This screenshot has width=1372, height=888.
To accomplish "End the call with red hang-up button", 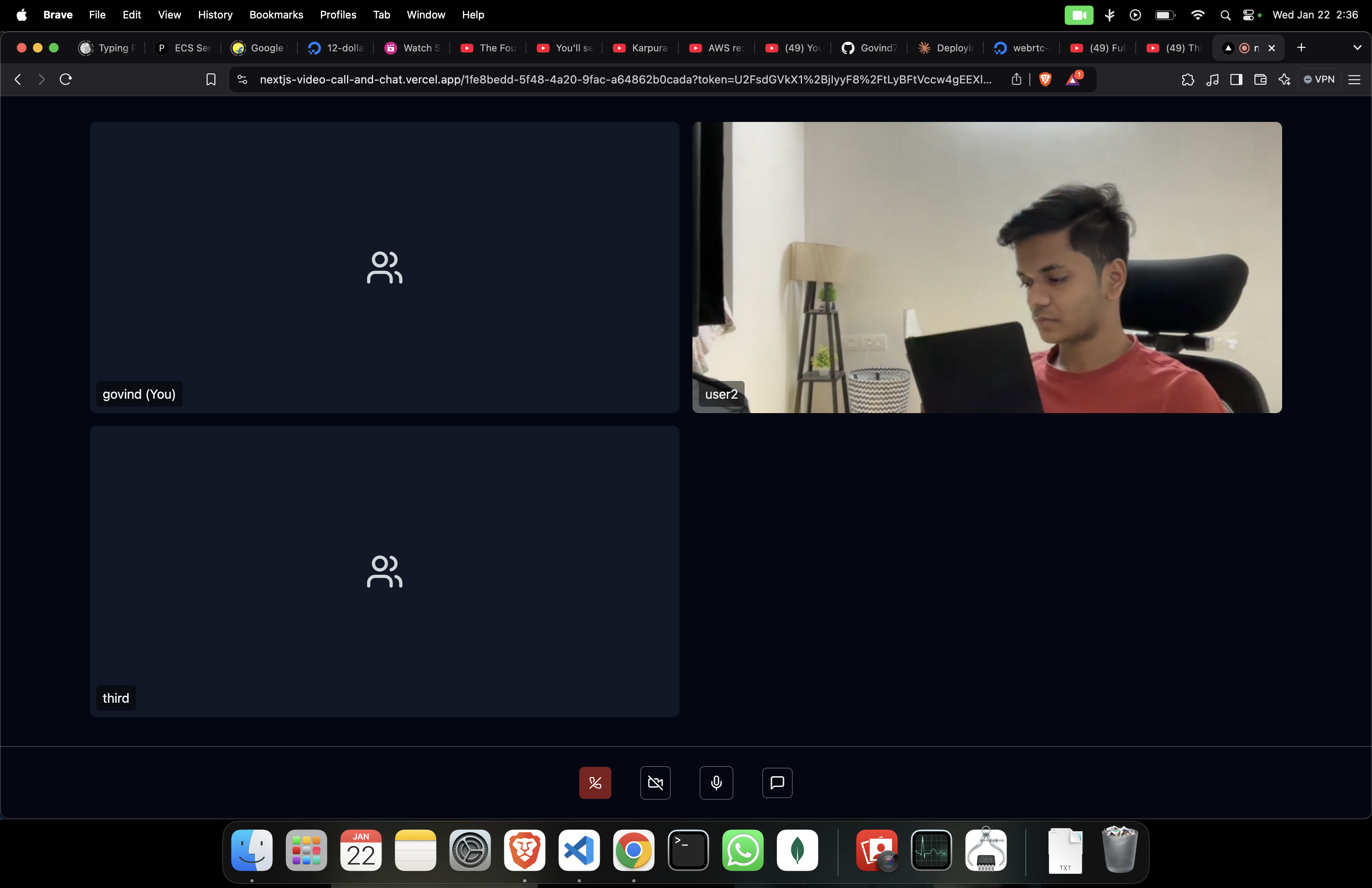I will tap(595, 783).
